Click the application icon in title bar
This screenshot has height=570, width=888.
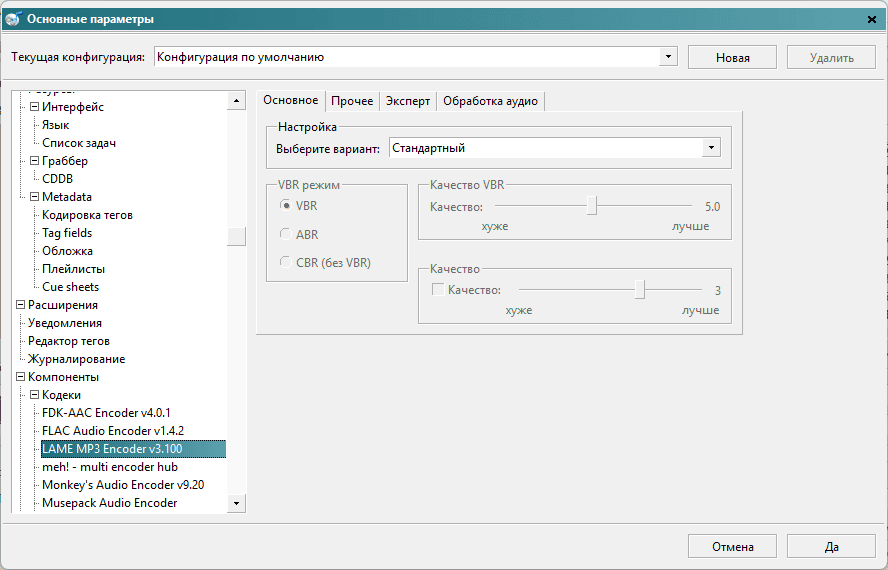(x=12, y=19)
